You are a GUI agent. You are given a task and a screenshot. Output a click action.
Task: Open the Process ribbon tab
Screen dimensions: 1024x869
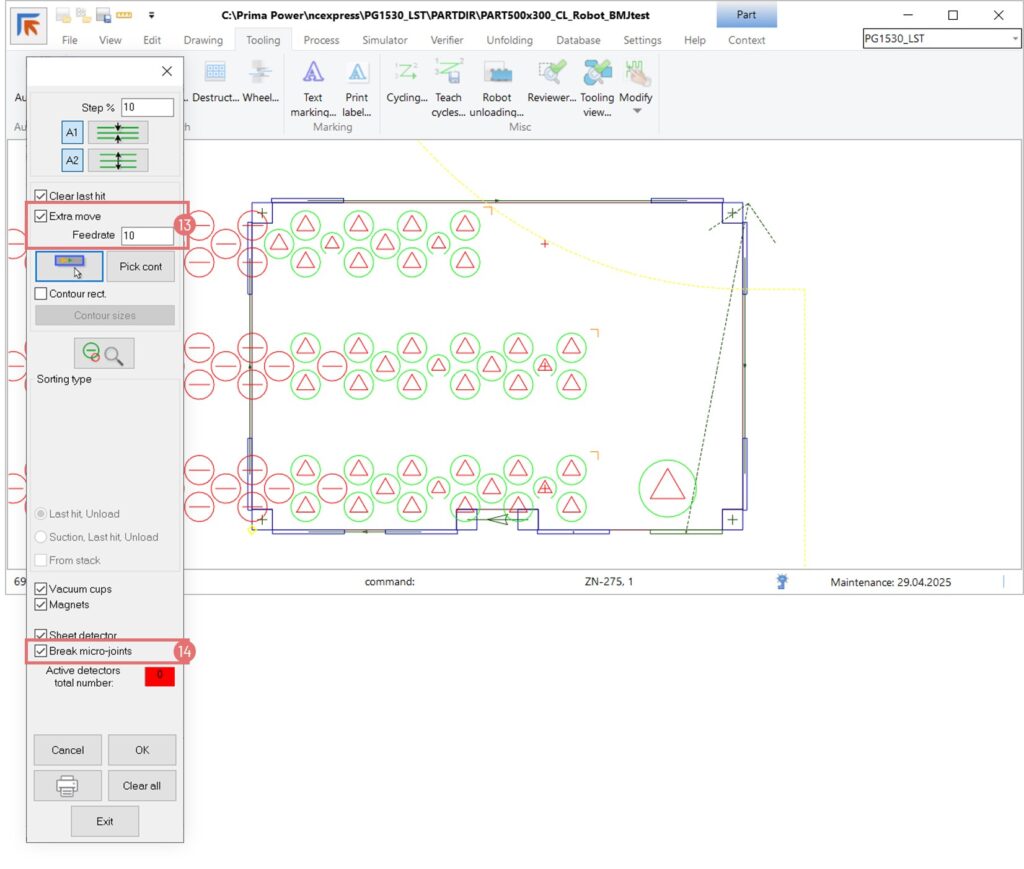click(x=321, y=40)
